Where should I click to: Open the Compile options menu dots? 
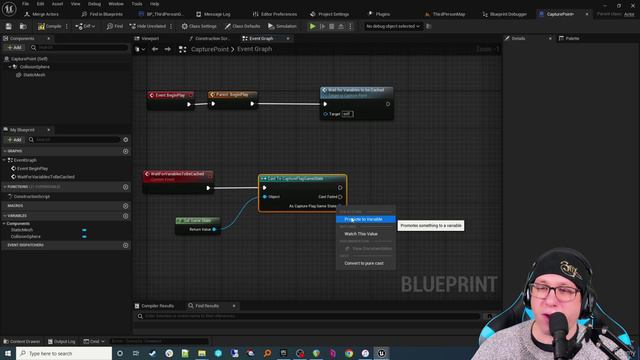(67, 26)
